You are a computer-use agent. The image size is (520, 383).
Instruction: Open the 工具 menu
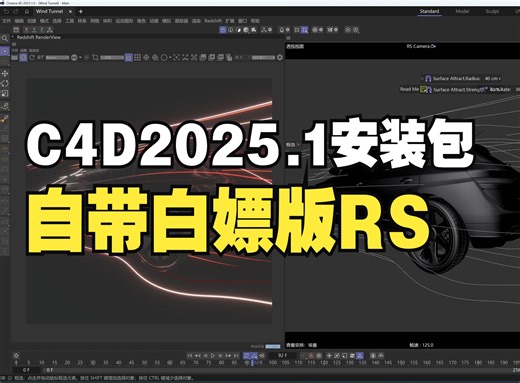69,21
